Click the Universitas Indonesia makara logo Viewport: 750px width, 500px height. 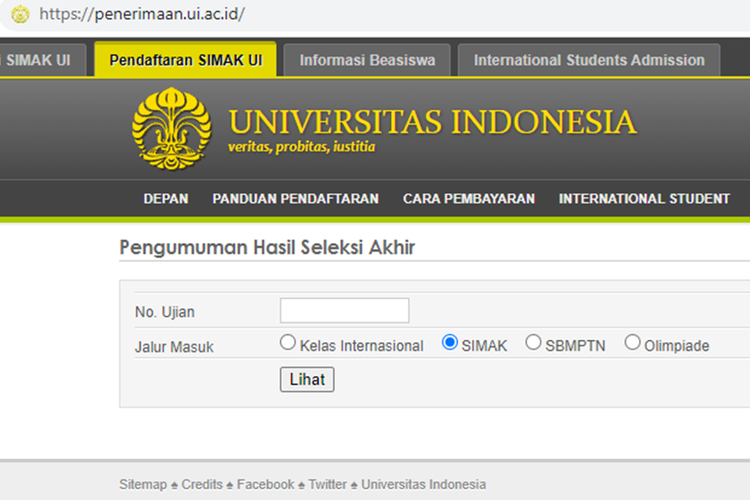(171, 127)
